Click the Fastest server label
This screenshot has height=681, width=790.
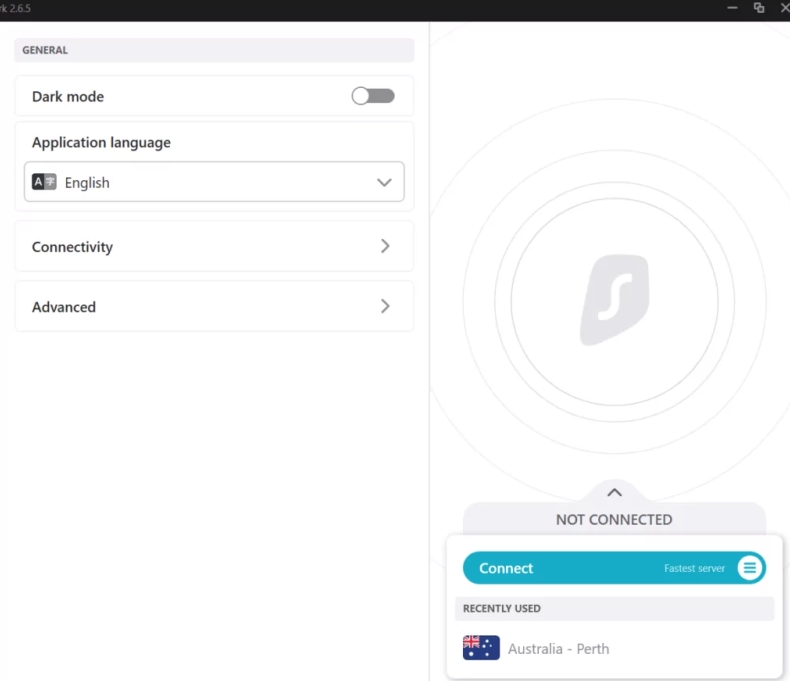pyautogui.click(x=694, y=568)
